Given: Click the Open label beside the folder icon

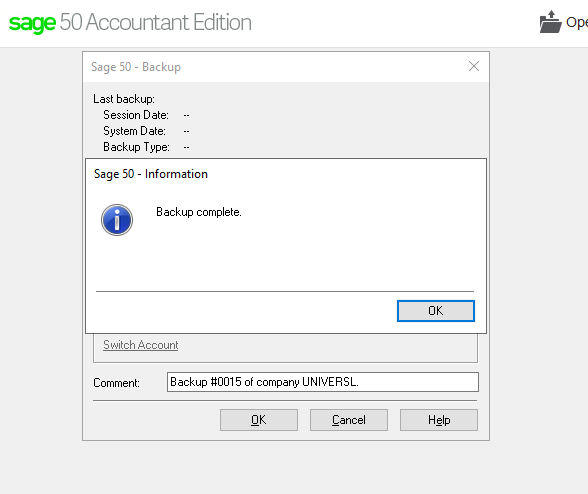Looking at the screenshot, I should click(x=577, y=23).
